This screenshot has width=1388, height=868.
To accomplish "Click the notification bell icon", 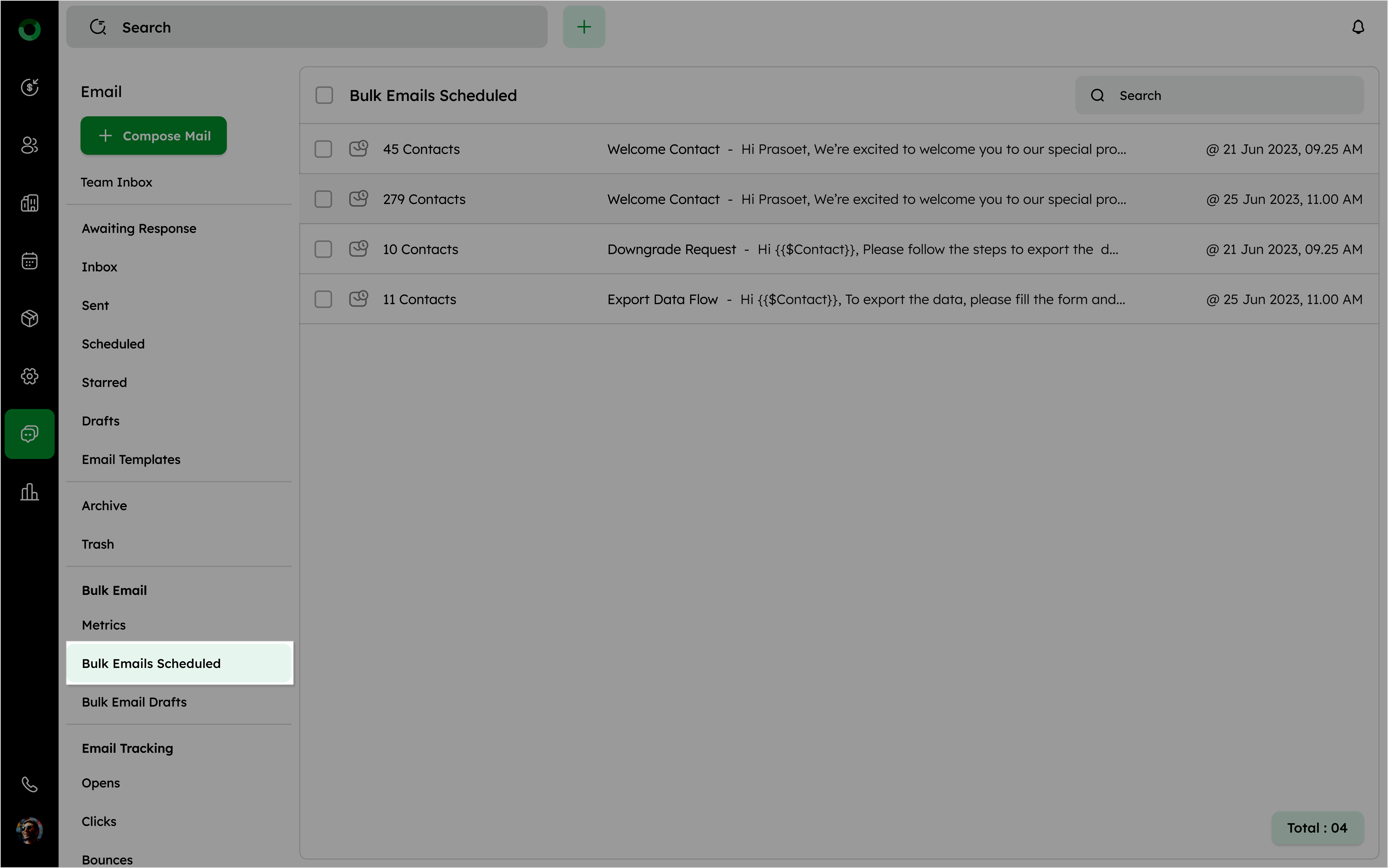I will (1358, 27).
